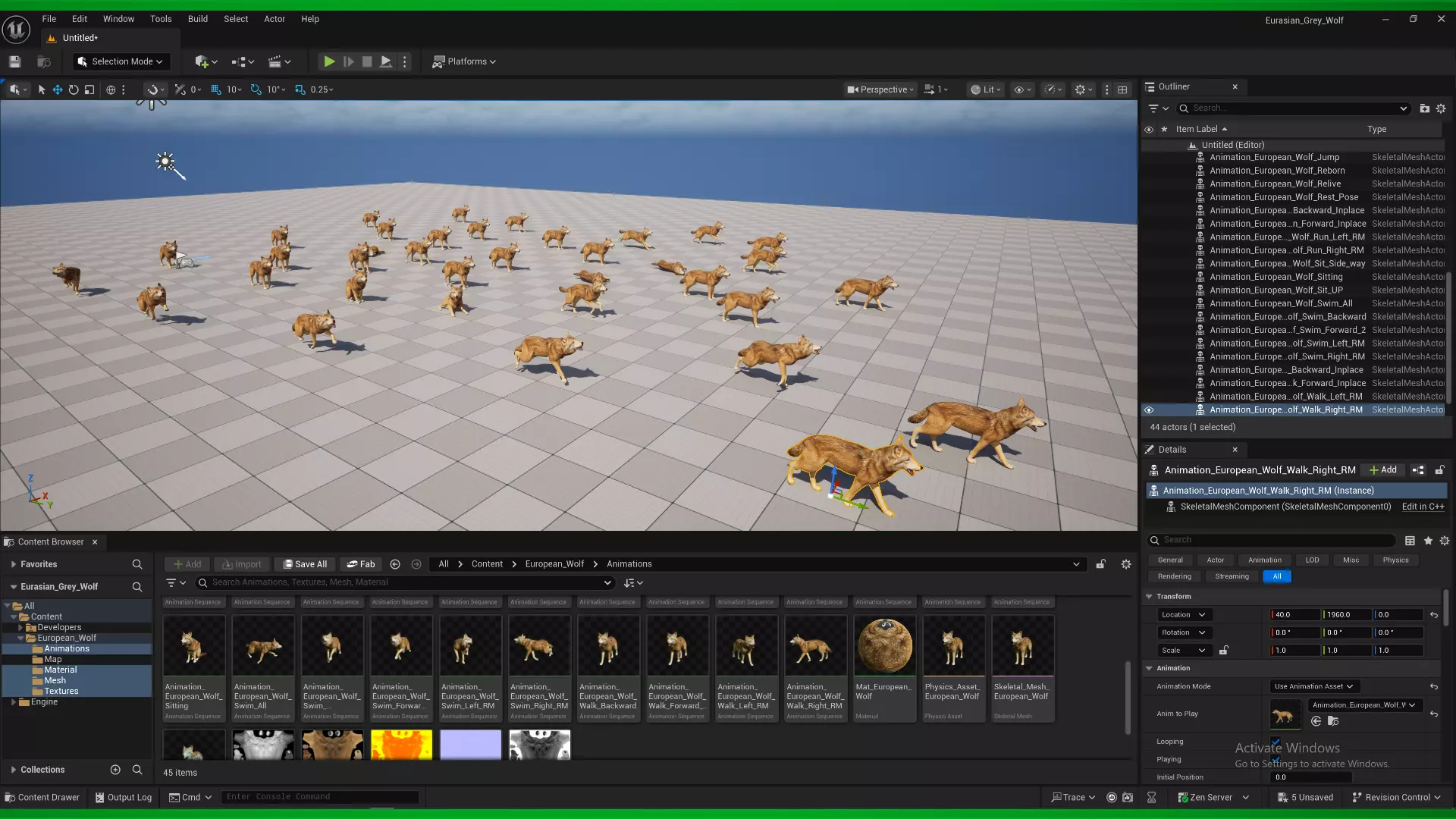
Task: Expand the Engine folder in tree
Action: tap(14, 702)
